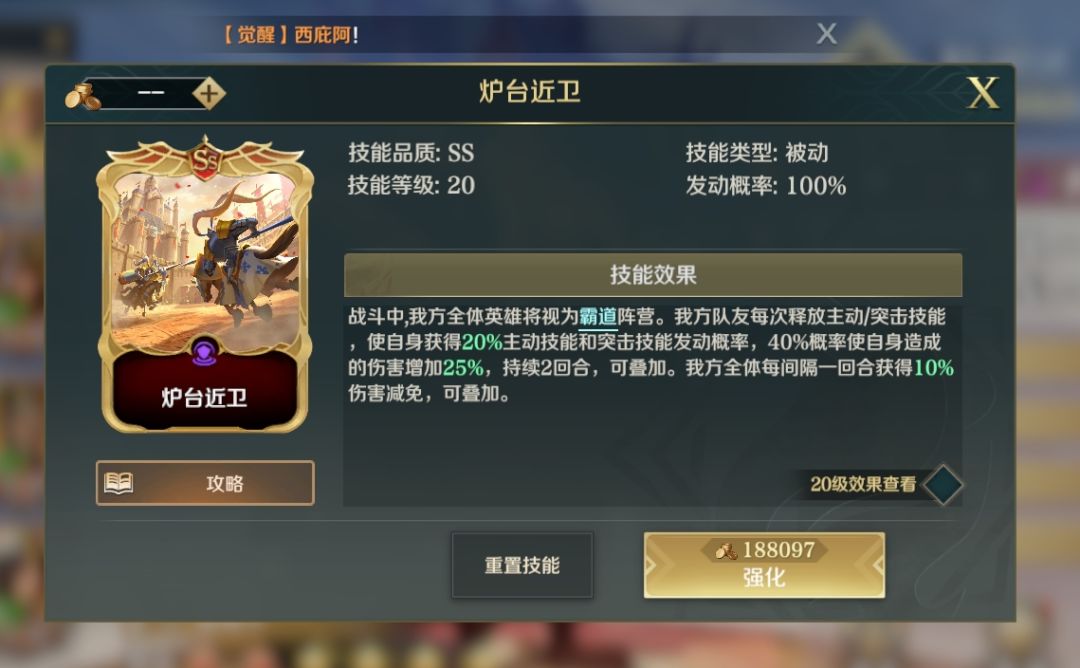Click the SS rank badge on card
This screenshot has height=668, width=1080.
(205, 159)
